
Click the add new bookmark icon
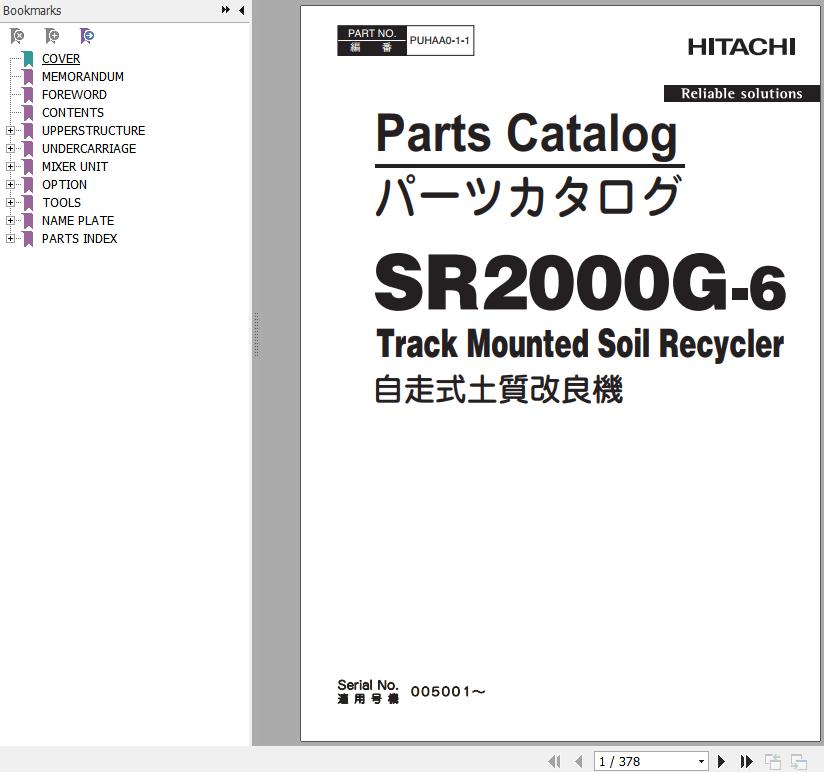pyautogui.click(x=52, y=36)
